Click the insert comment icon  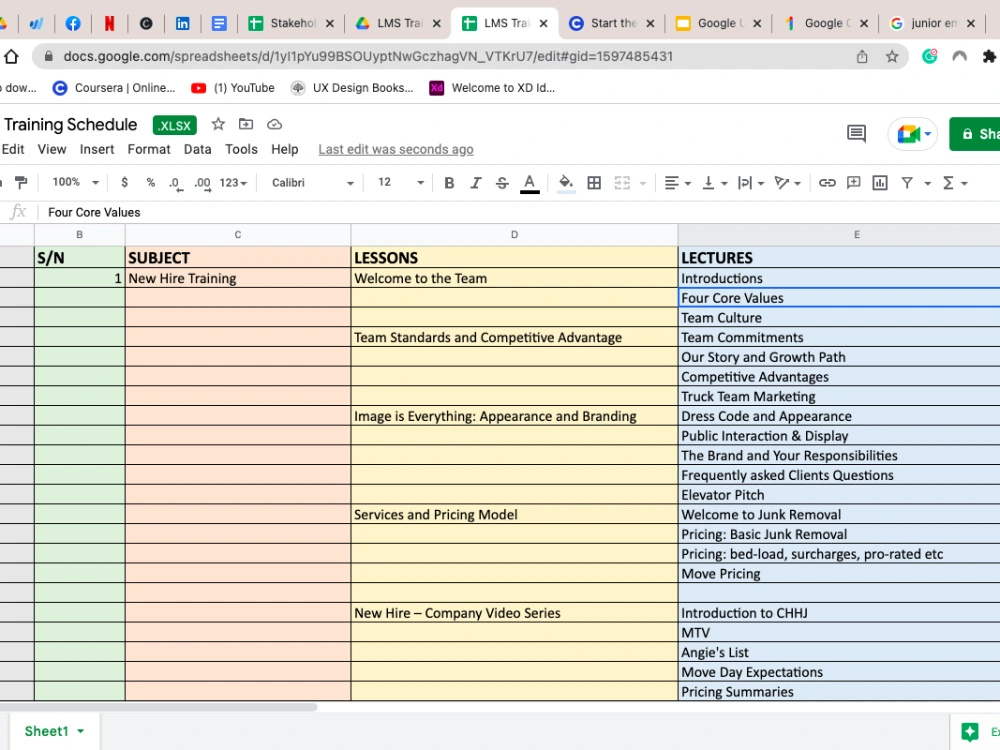pyautogui.click(x=853, y=183)
